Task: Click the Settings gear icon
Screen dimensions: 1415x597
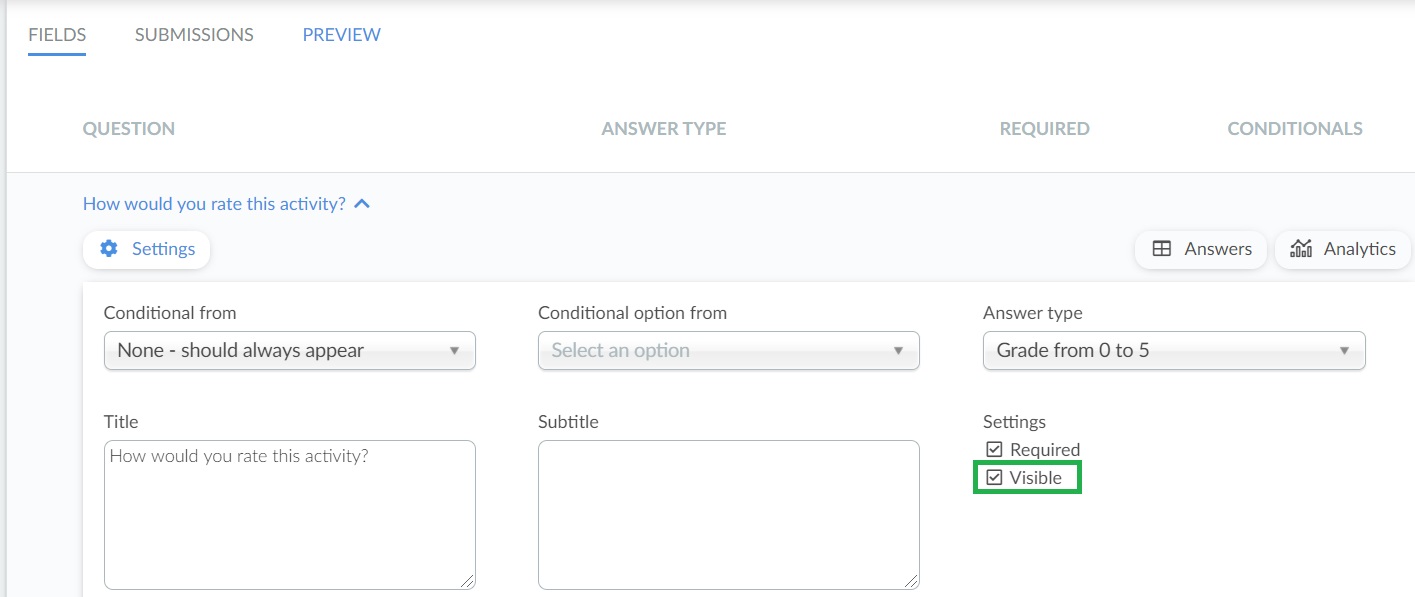Action: pos(109,249)
